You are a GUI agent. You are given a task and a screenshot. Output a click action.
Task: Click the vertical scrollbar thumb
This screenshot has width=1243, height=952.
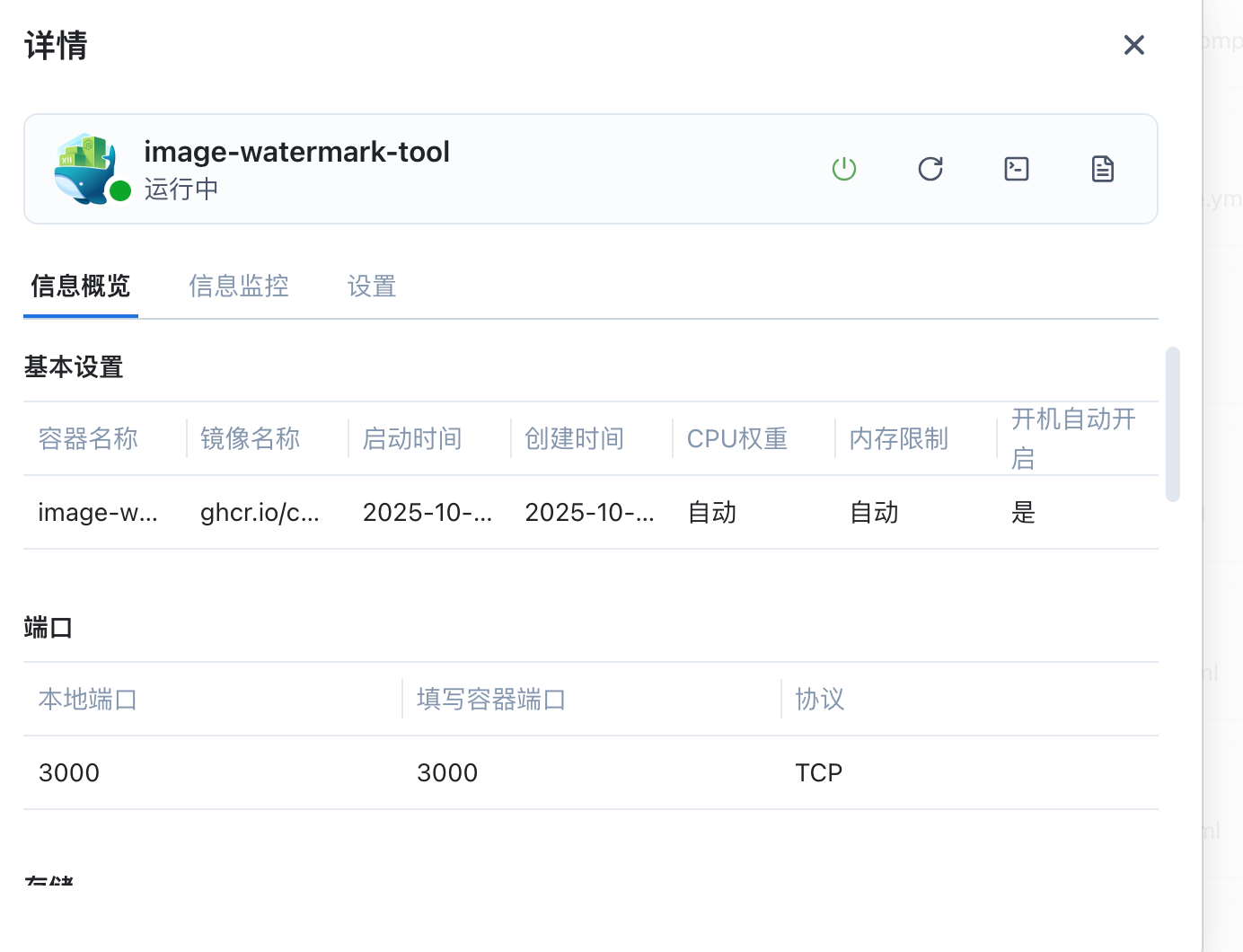[1172, 424]
